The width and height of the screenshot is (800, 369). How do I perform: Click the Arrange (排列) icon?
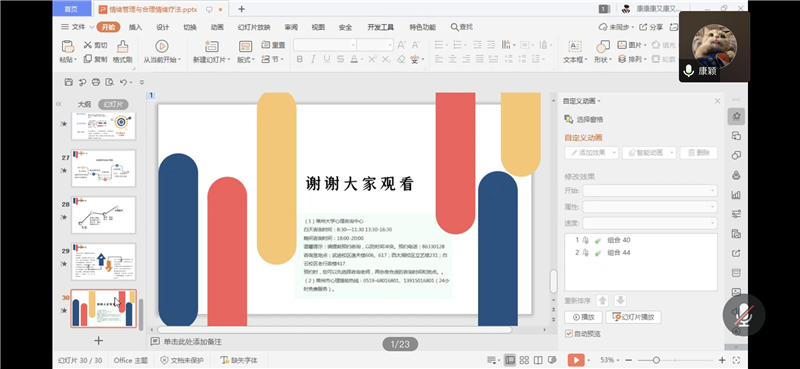[622, 59]
